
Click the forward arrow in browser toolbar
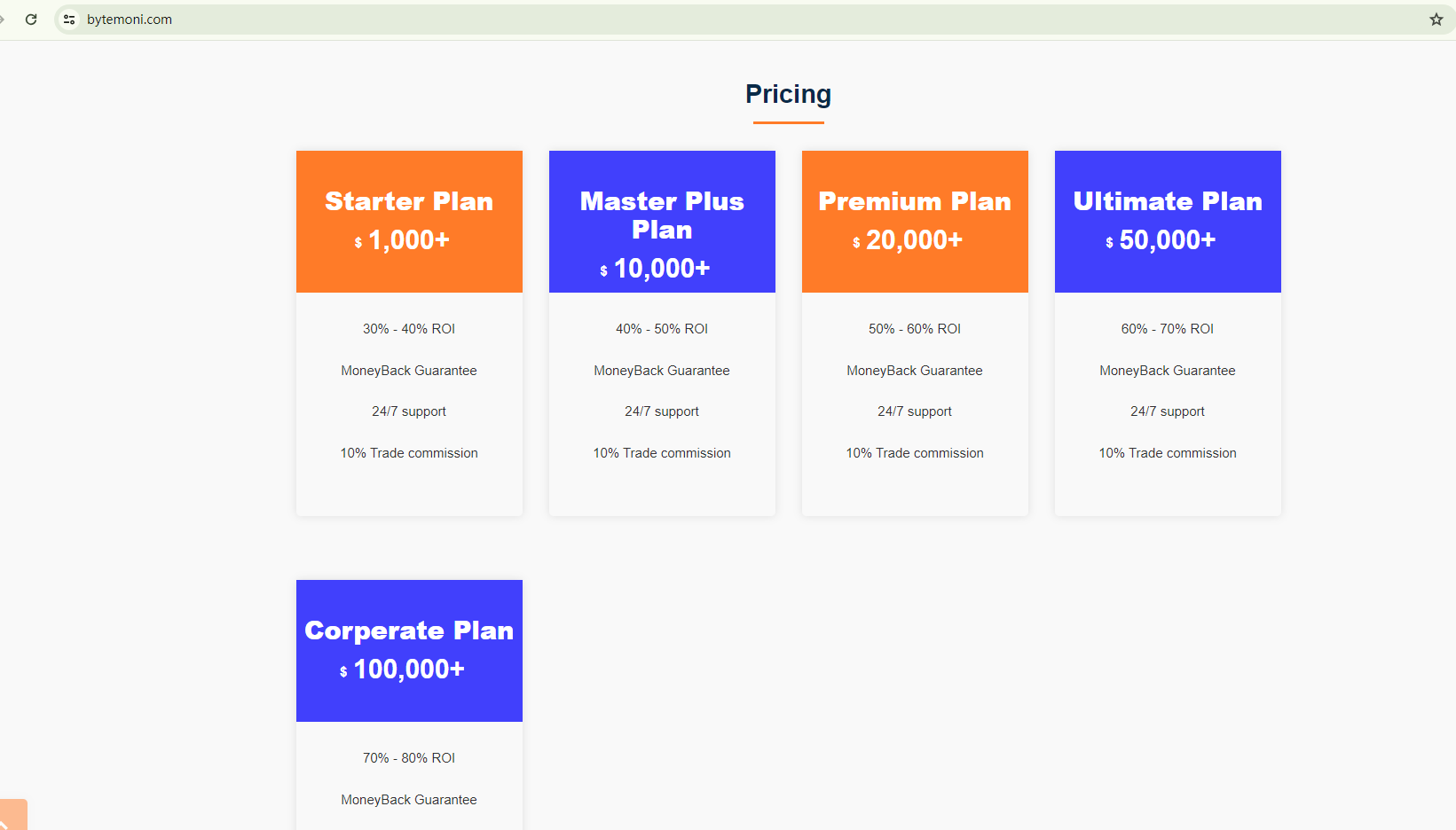[x=3, y=20]
